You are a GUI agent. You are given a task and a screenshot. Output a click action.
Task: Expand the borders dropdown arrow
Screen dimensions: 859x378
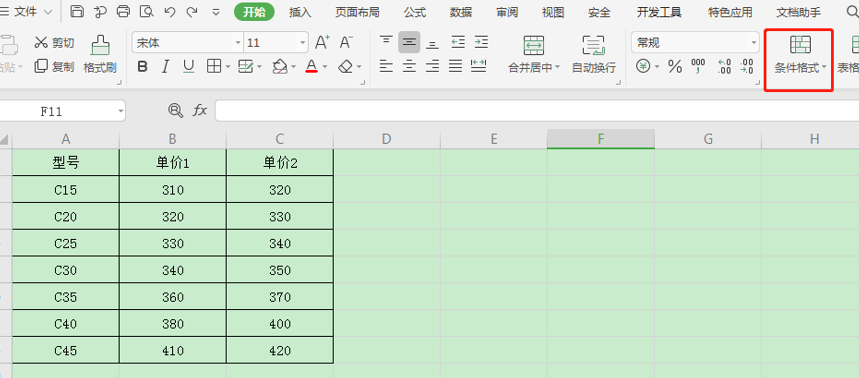tap(228, 67)
